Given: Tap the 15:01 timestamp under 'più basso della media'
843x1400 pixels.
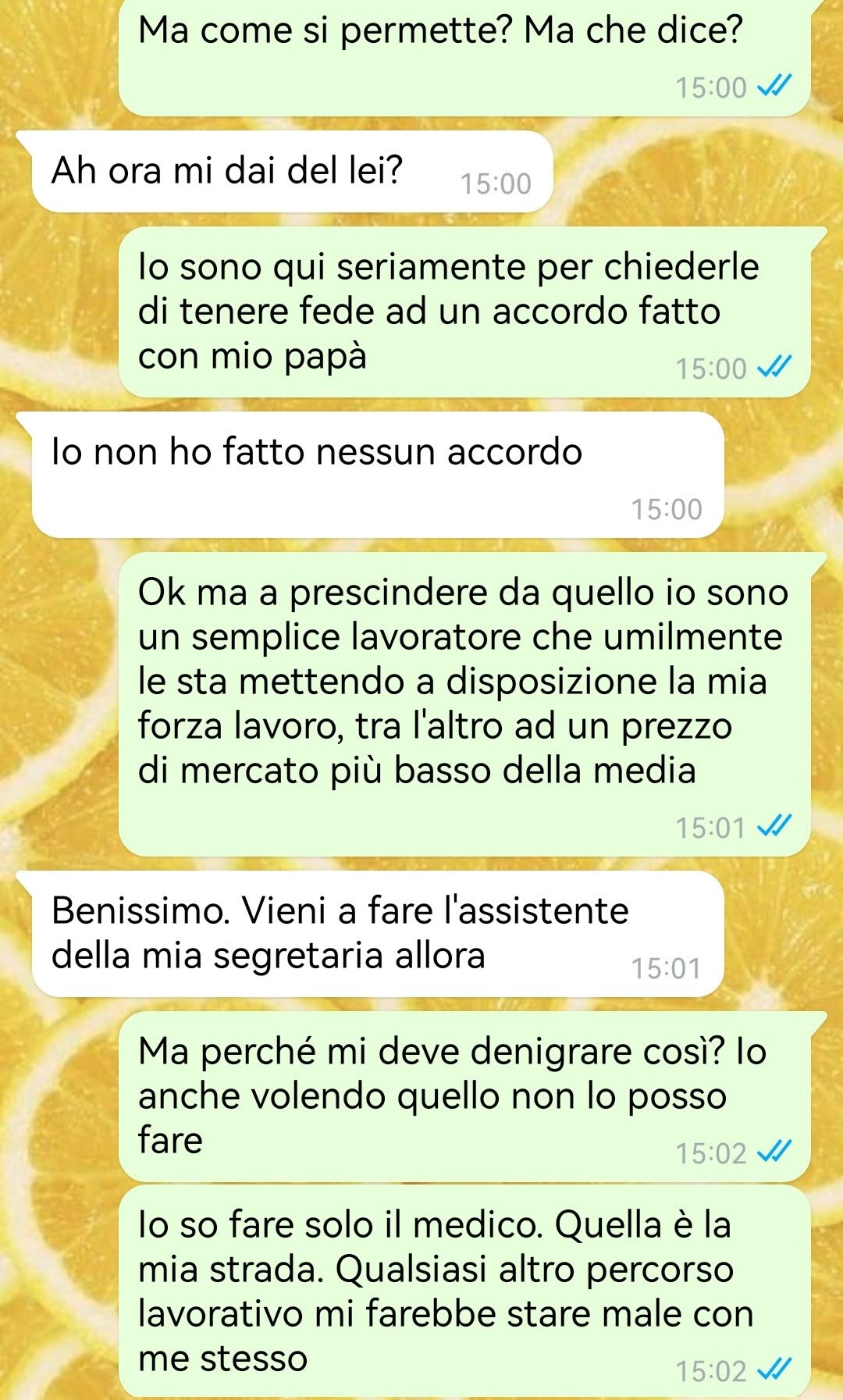Looking at the screenshot, I should 711,827.
